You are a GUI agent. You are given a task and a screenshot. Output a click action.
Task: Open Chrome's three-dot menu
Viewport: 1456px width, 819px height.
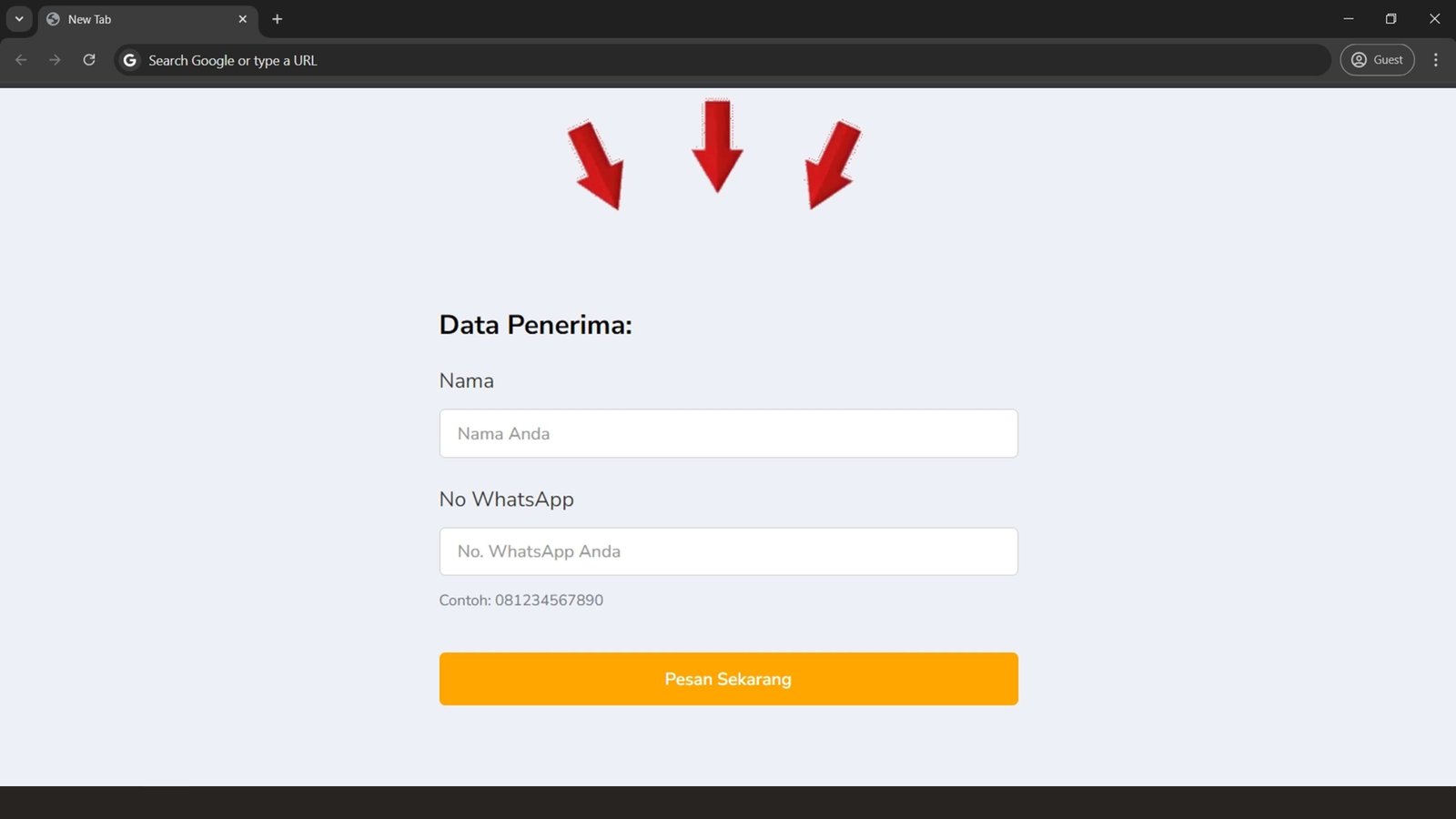[1436, 60]
